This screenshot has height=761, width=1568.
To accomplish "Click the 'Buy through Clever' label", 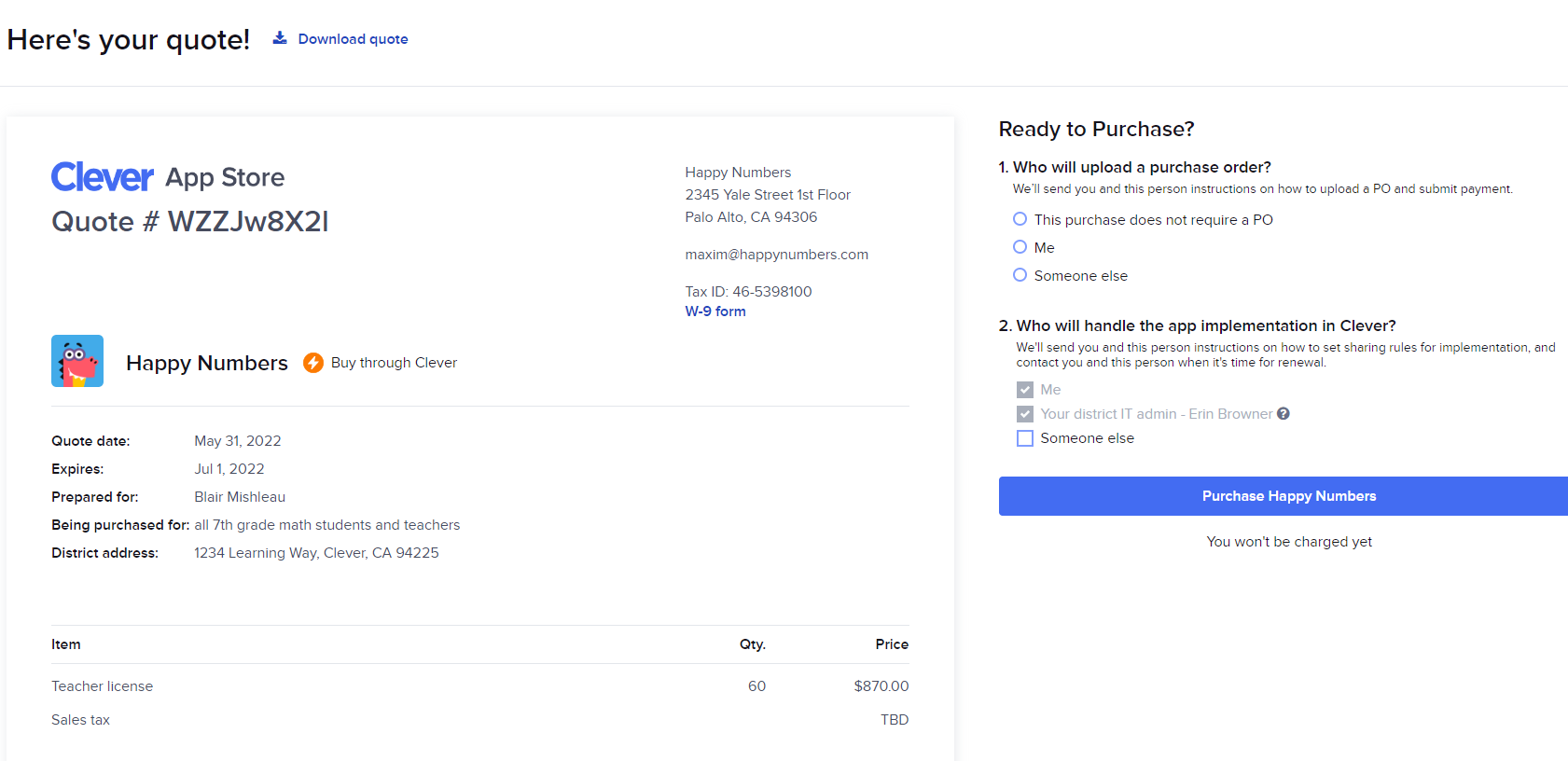I will pos(394,363).
